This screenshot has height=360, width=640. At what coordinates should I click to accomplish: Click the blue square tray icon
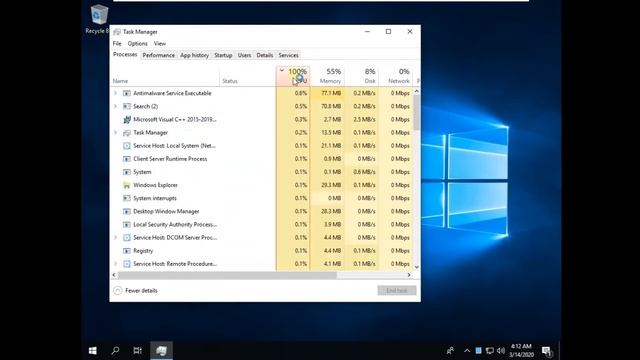tap(478, 351)
